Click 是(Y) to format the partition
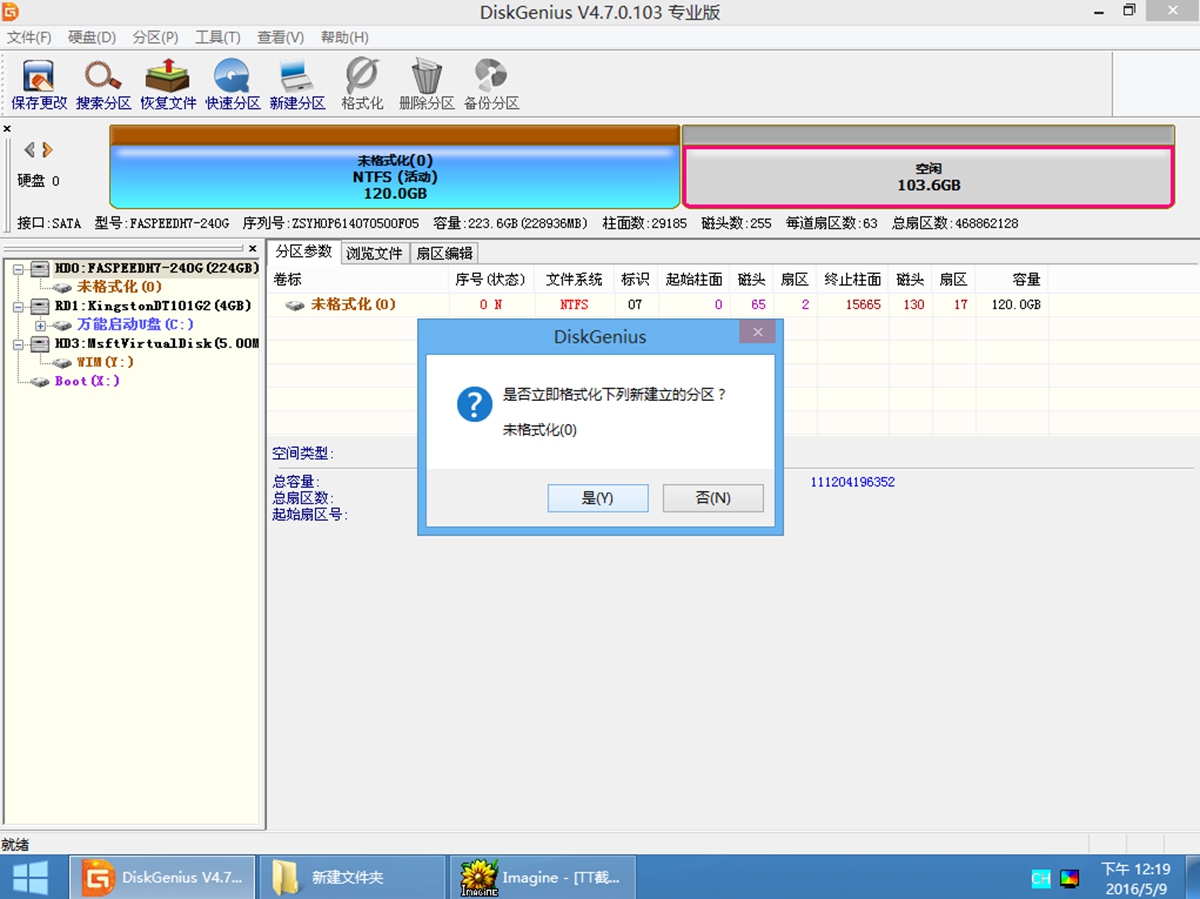Screen dimensions: 1200x899 click(597, 497)
